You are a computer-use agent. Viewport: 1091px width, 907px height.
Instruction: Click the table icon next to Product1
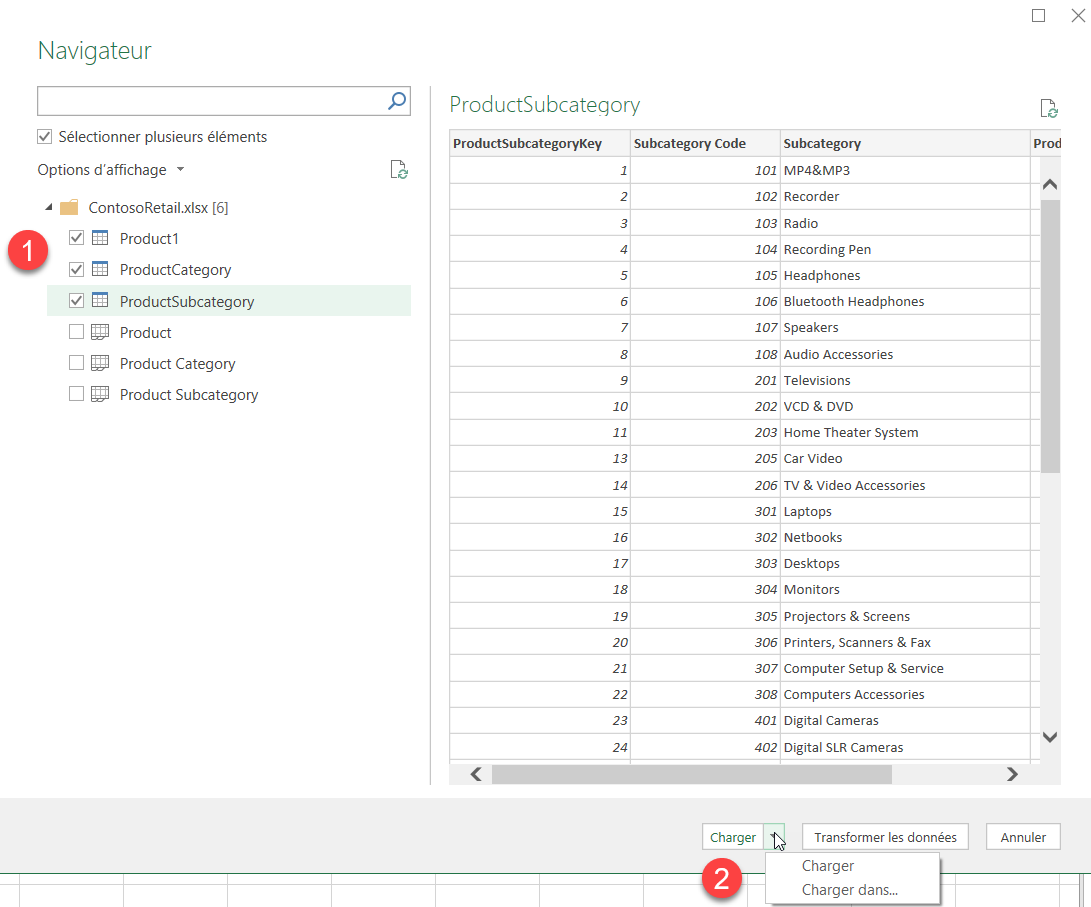click(100, 238)
